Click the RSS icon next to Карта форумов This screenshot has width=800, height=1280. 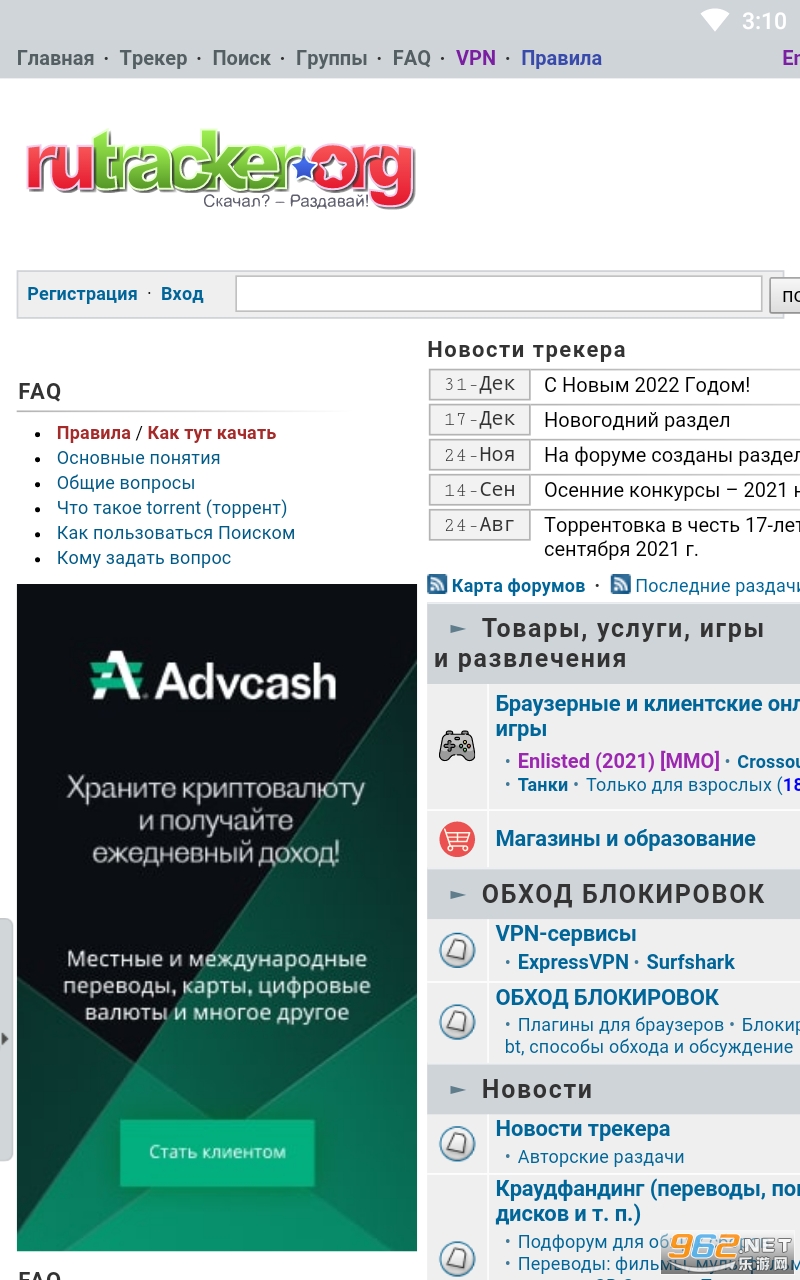(x=437, y=585)
